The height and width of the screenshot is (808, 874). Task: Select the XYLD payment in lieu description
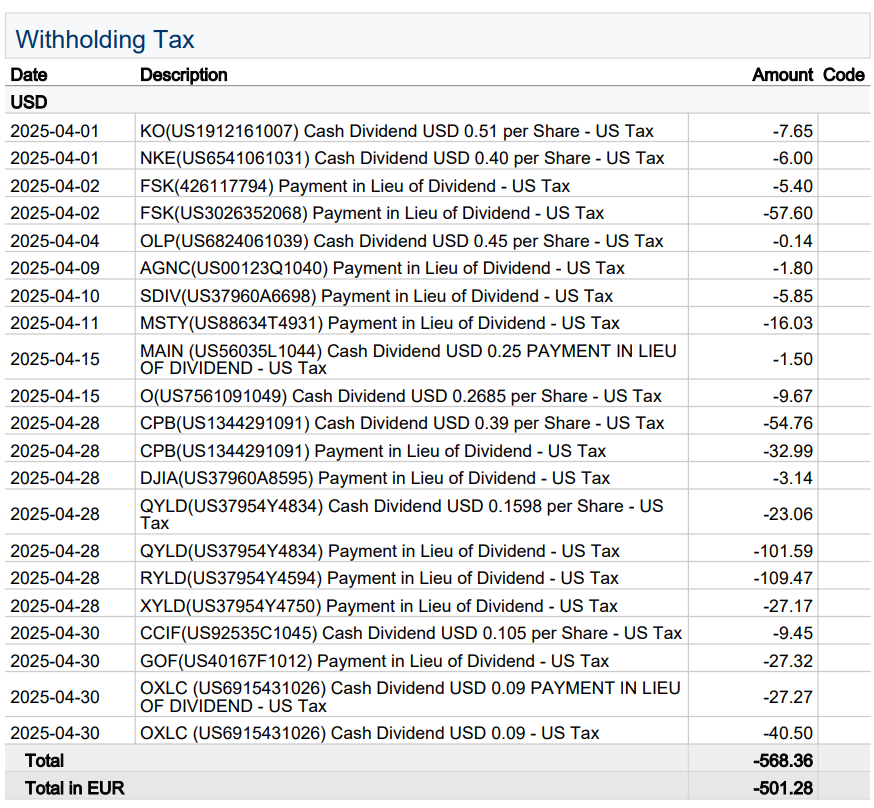379,606
